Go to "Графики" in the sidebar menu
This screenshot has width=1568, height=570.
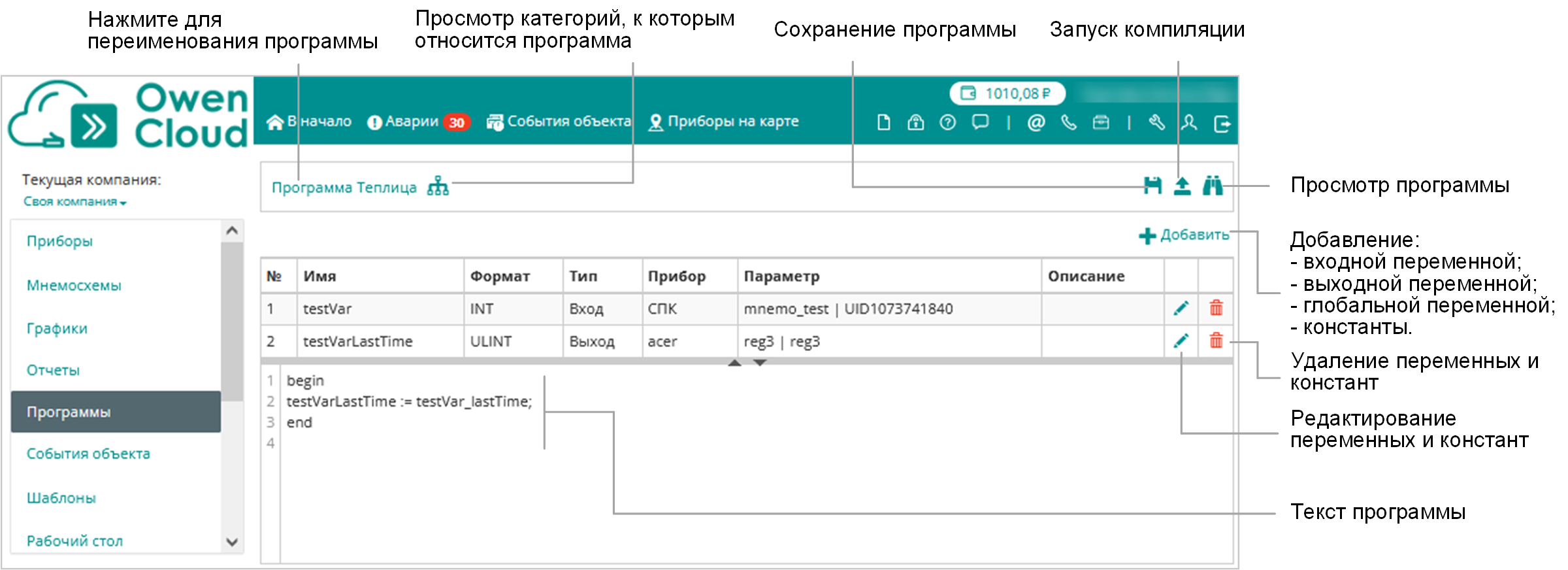57,329
